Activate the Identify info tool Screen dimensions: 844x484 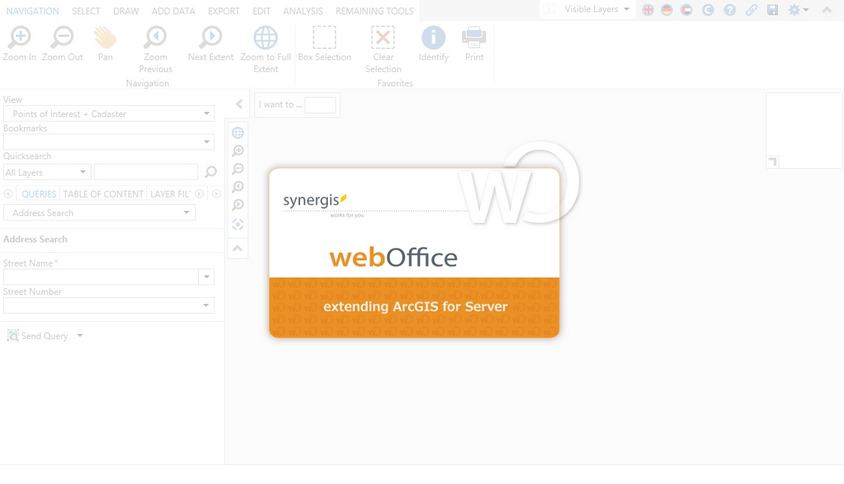coord(433,44)
